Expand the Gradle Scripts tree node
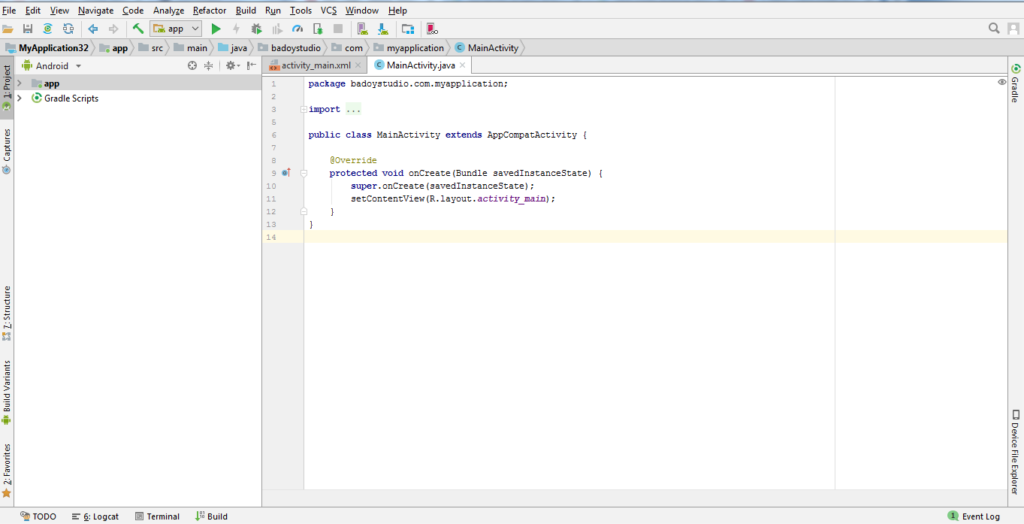Viewport: 1024px width, 524px height. click(x=19, y=98)
